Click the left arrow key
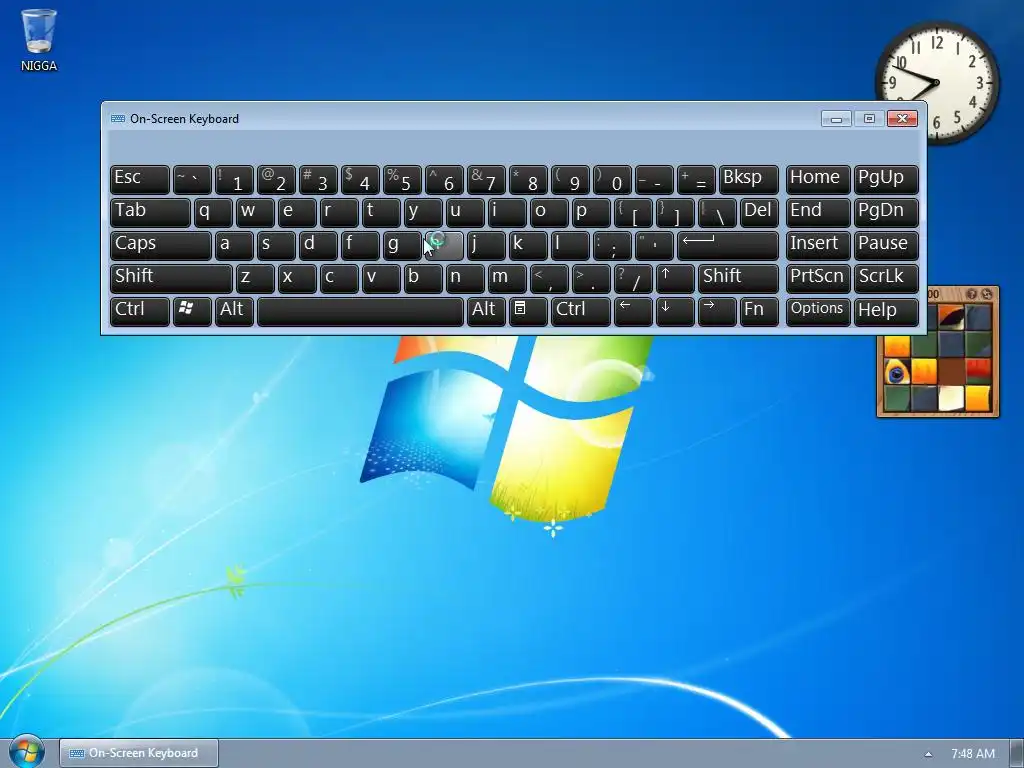The image size is (1024, 768). 633,311
